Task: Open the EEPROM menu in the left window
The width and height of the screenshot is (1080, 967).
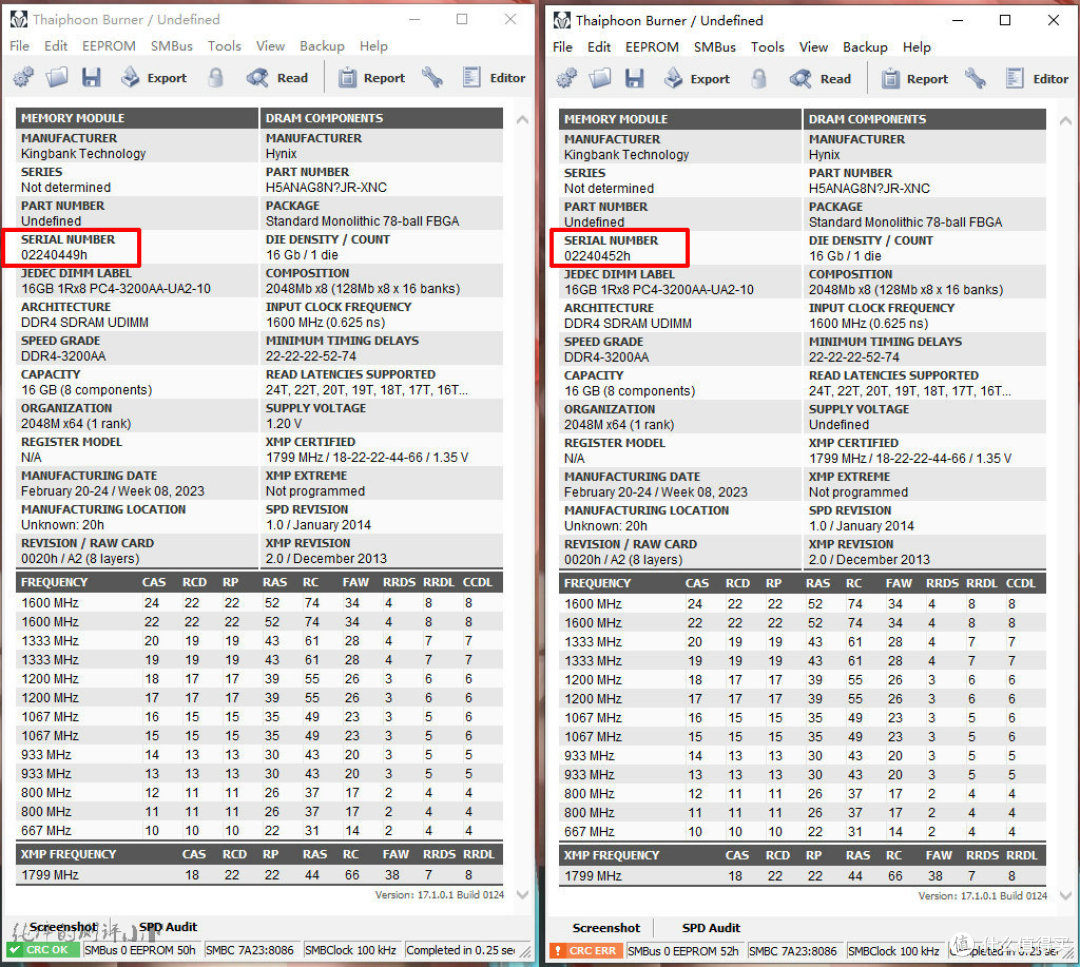Action: point(109,46)
